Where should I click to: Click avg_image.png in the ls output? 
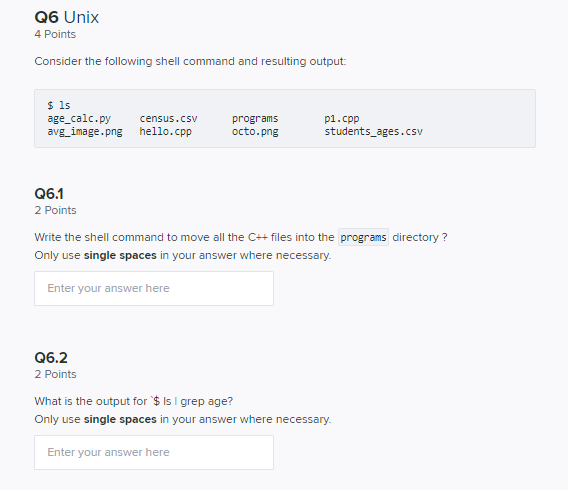85,131
